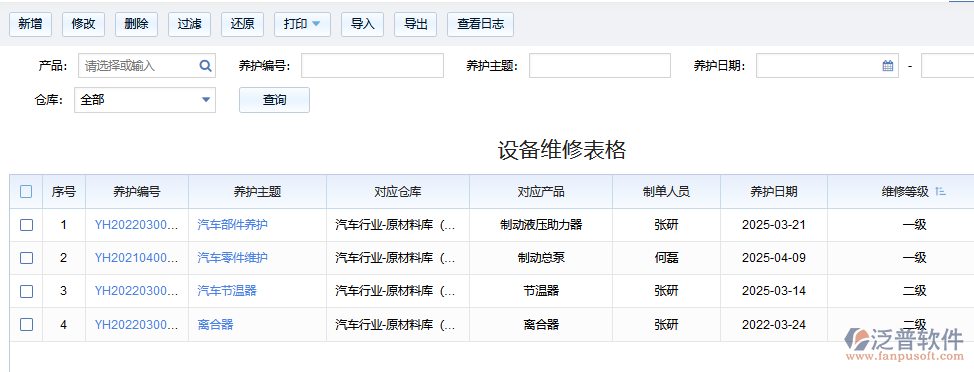The height and width of the screenshot is (372, 974).
Task: Check the box for row 3 汽车节温器
Action: 26,291
